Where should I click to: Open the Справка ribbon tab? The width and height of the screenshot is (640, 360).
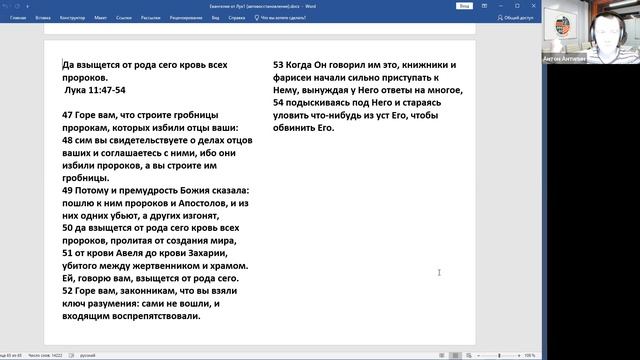pyautogui.click(x=237, y=18)
